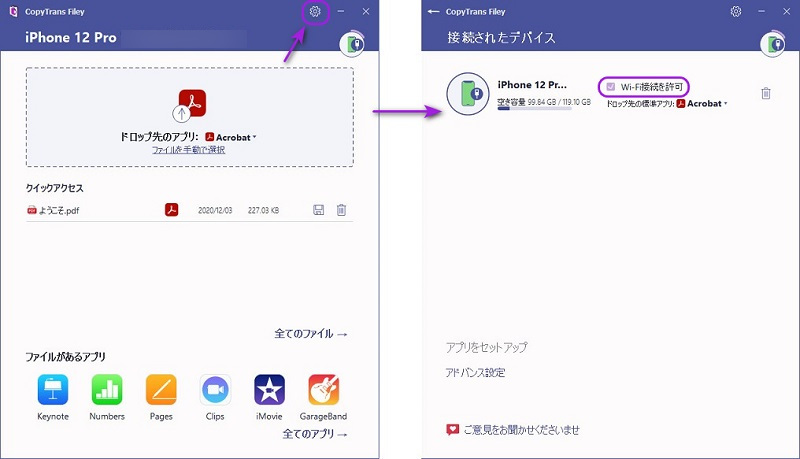Click Acrobat icon in ようこそ.pdf row
This screenshot has height=459, width=800.
click(x=171, y=210)
